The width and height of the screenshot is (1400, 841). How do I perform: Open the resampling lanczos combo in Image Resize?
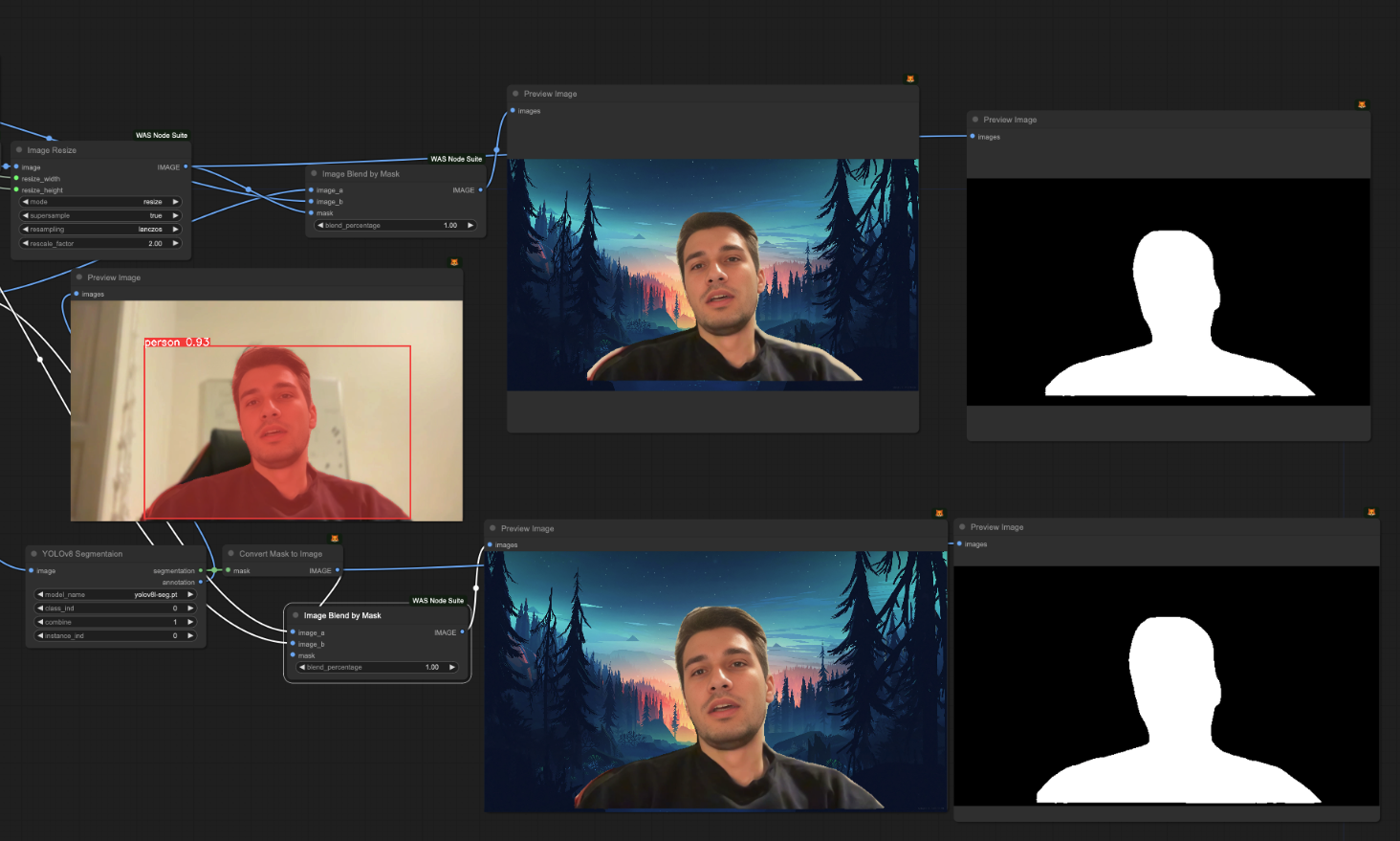click(x=100, y=230)
